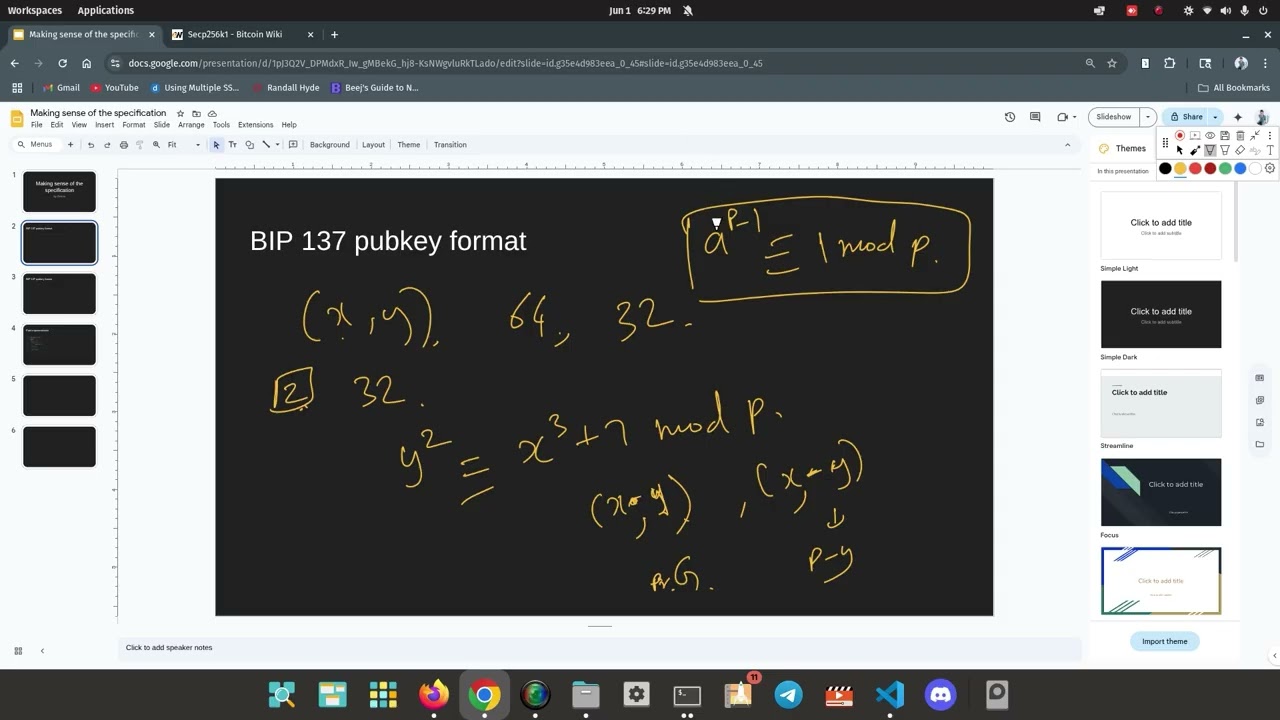Image resolution: width=1280 pixels, height=720 pixels.
Task: Open the Arrange menu
Action: pos(191,125)
